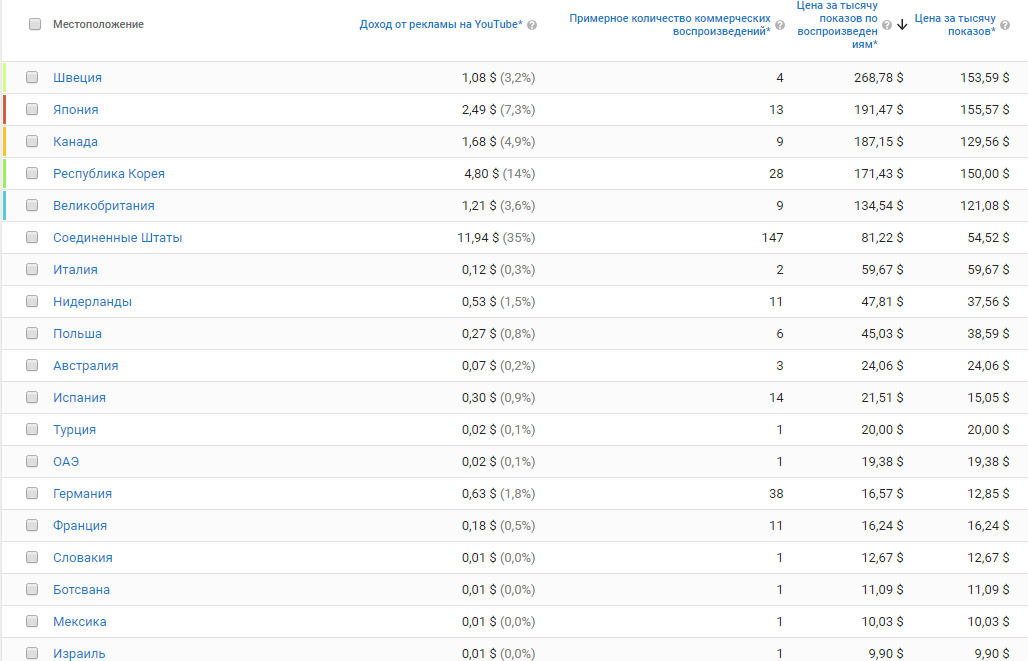Open the Словакия location link
1028x661 pixels.
83,558
